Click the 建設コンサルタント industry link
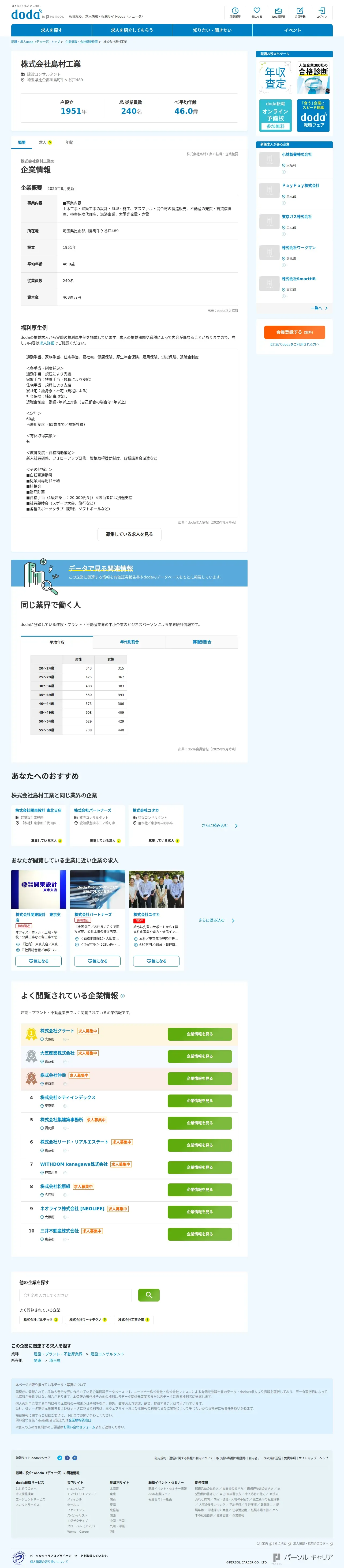Image resolution: width=344 pixels, height=1568 pixels. pos(107,1354)
